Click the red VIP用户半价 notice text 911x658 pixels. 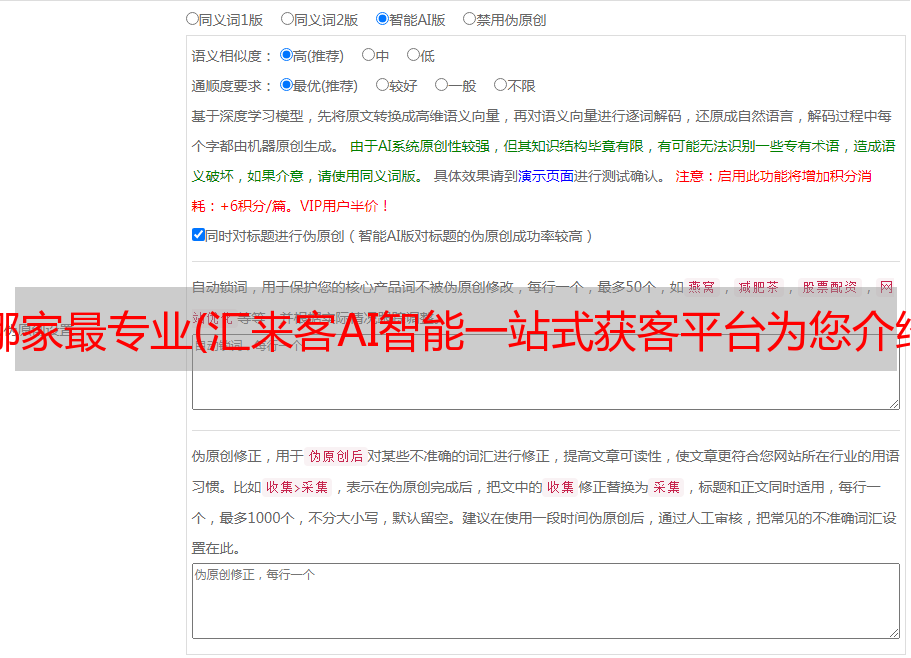click(x=344, y=206)
